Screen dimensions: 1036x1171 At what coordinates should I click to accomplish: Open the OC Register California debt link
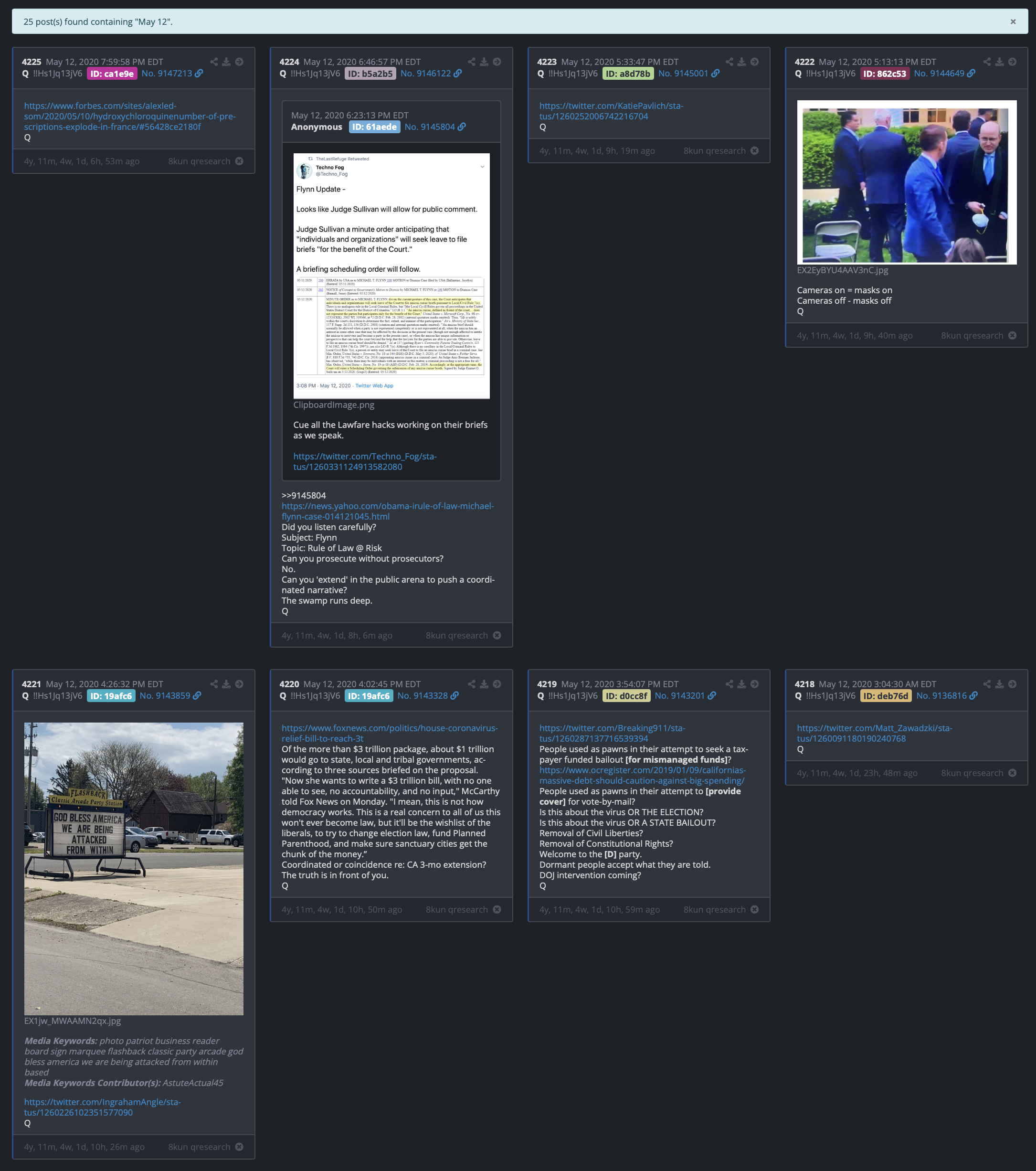coord(643,775)
